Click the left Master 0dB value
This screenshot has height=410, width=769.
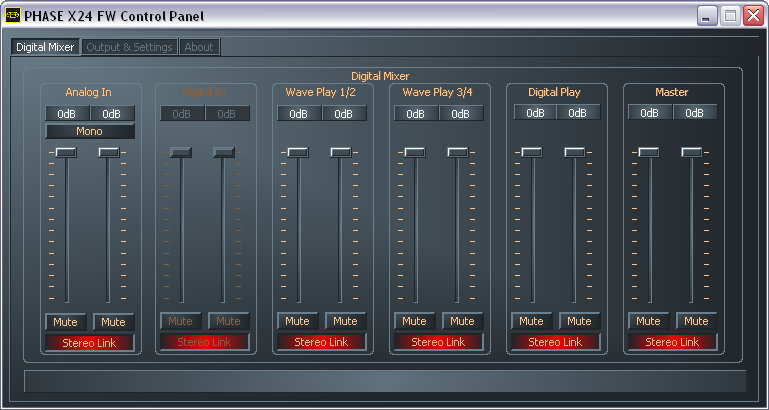(650, 112)
